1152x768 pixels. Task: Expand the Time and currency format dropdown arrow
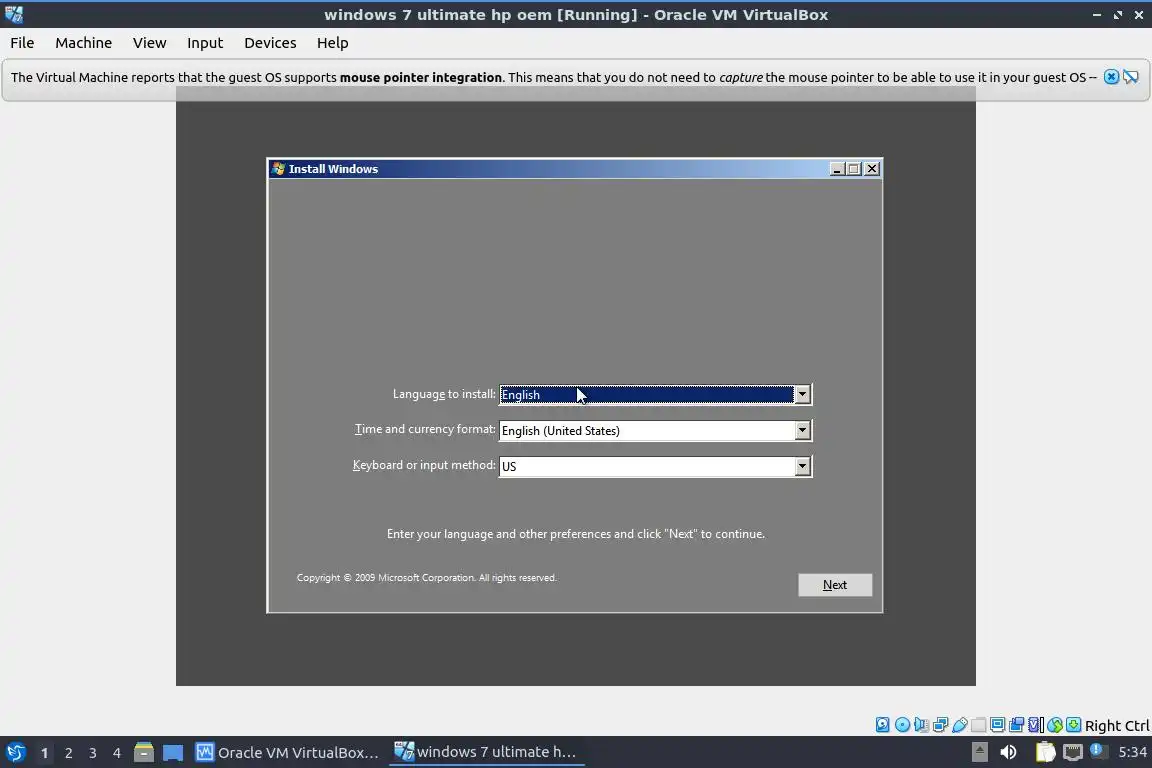pos(802,431)
